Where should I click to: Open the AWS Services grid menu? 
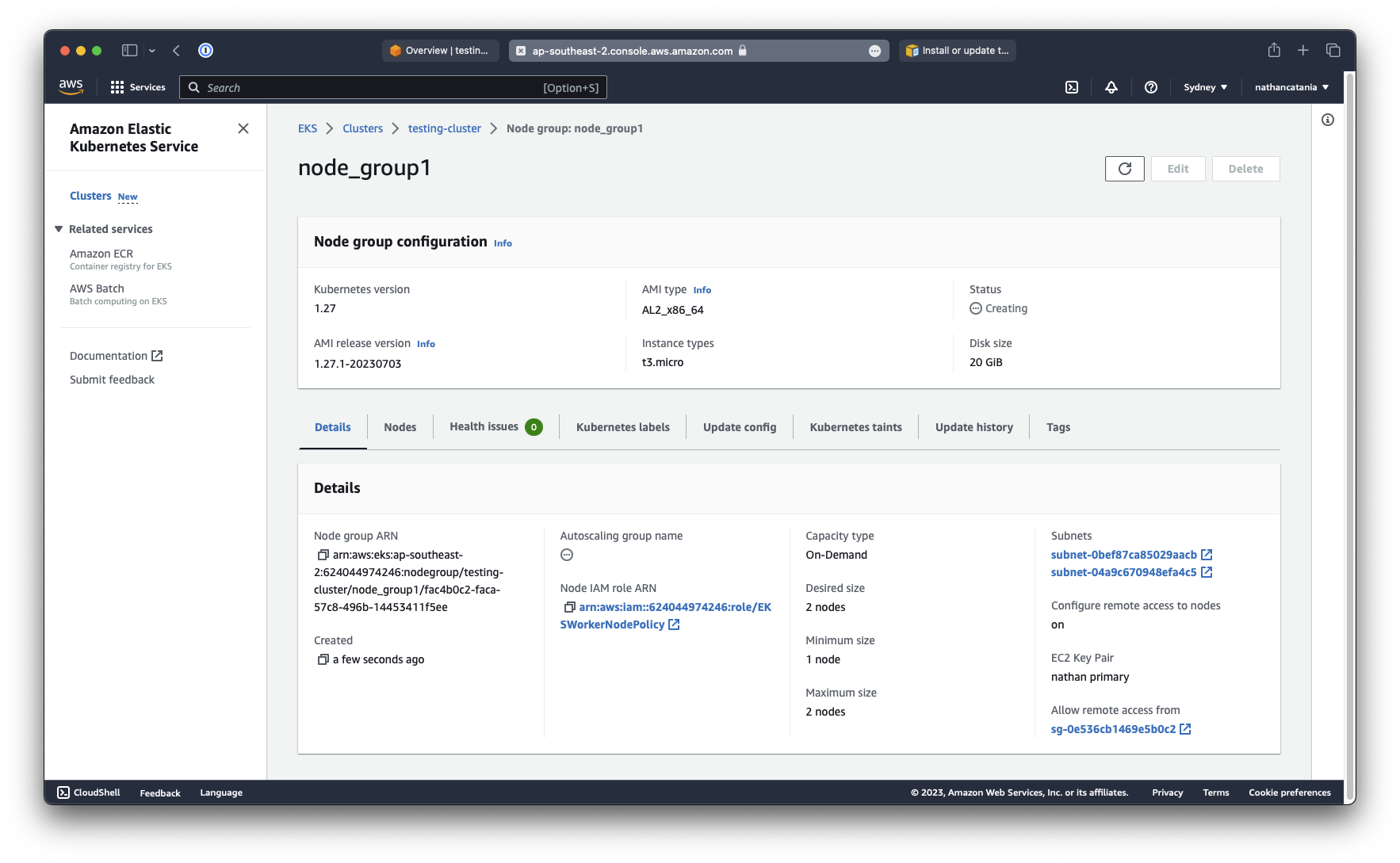(x=117, y=87)
